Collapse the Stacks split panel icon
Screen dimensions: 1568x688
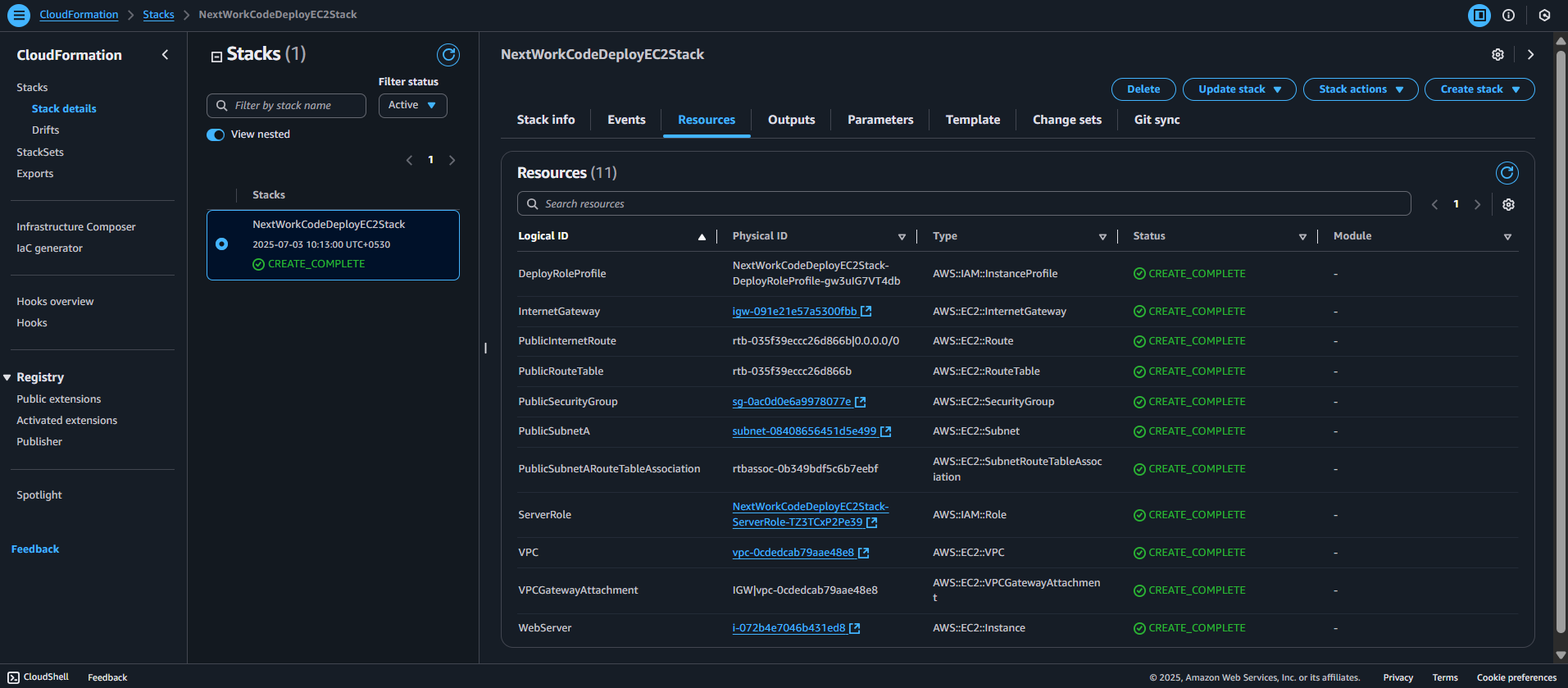coord(216,57)
